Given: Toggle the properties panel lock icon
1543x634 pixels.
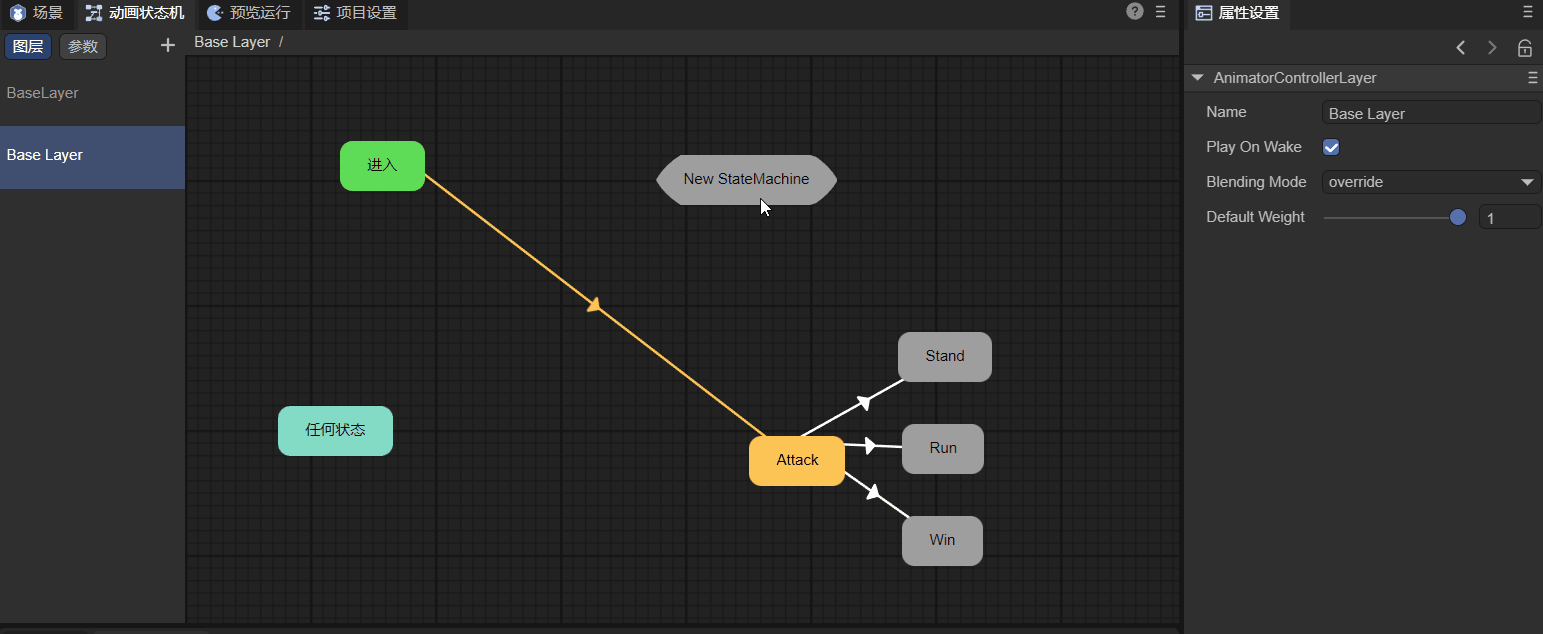Looking at the screenshot, I should click(x=1524, y=47).
